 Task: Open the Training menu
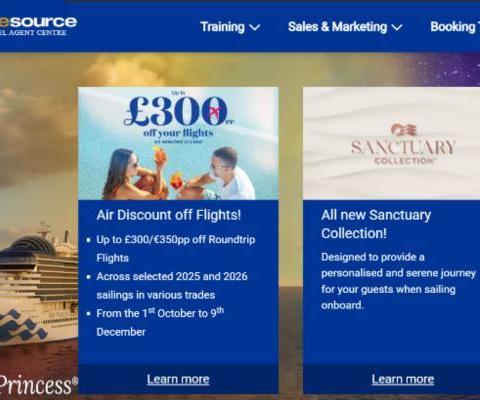click(230, 27)
